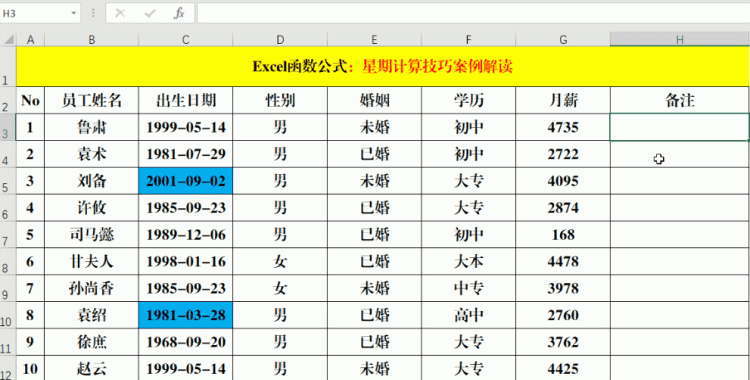Select the salary cell 4095

point(563,181)
